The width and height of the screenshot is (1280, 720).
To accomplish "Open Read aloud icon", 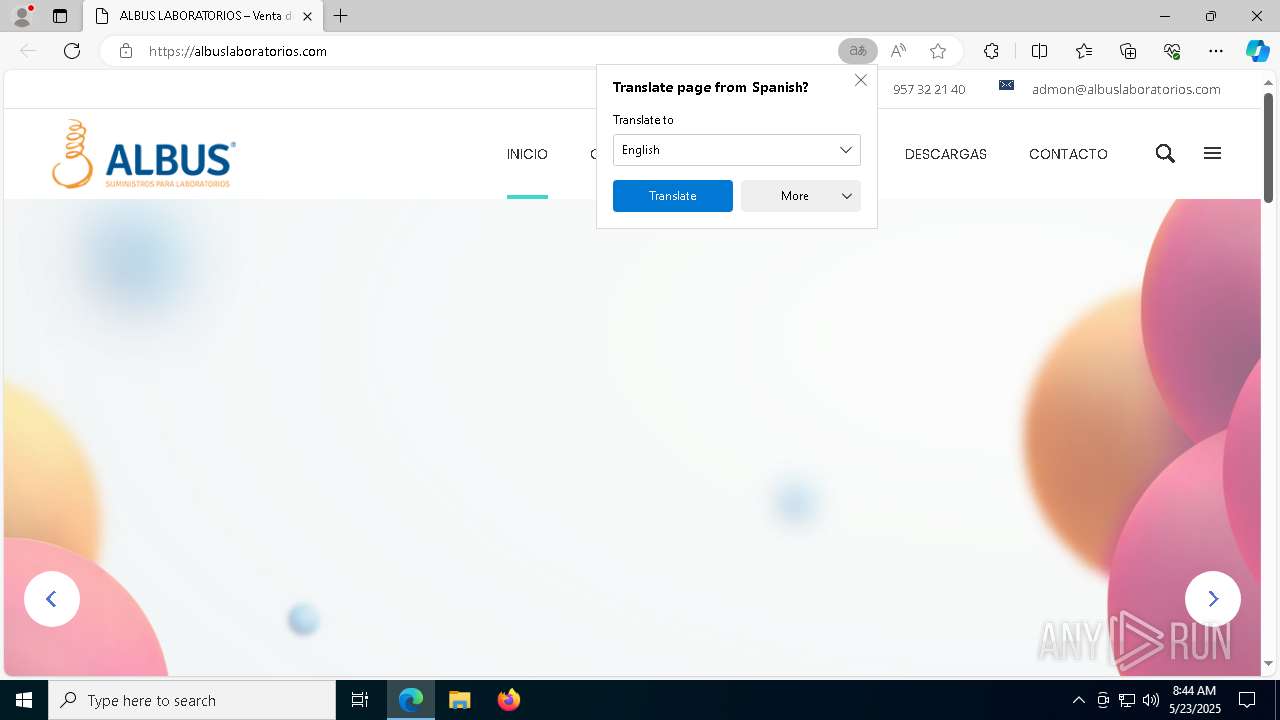I will point(898,51).
